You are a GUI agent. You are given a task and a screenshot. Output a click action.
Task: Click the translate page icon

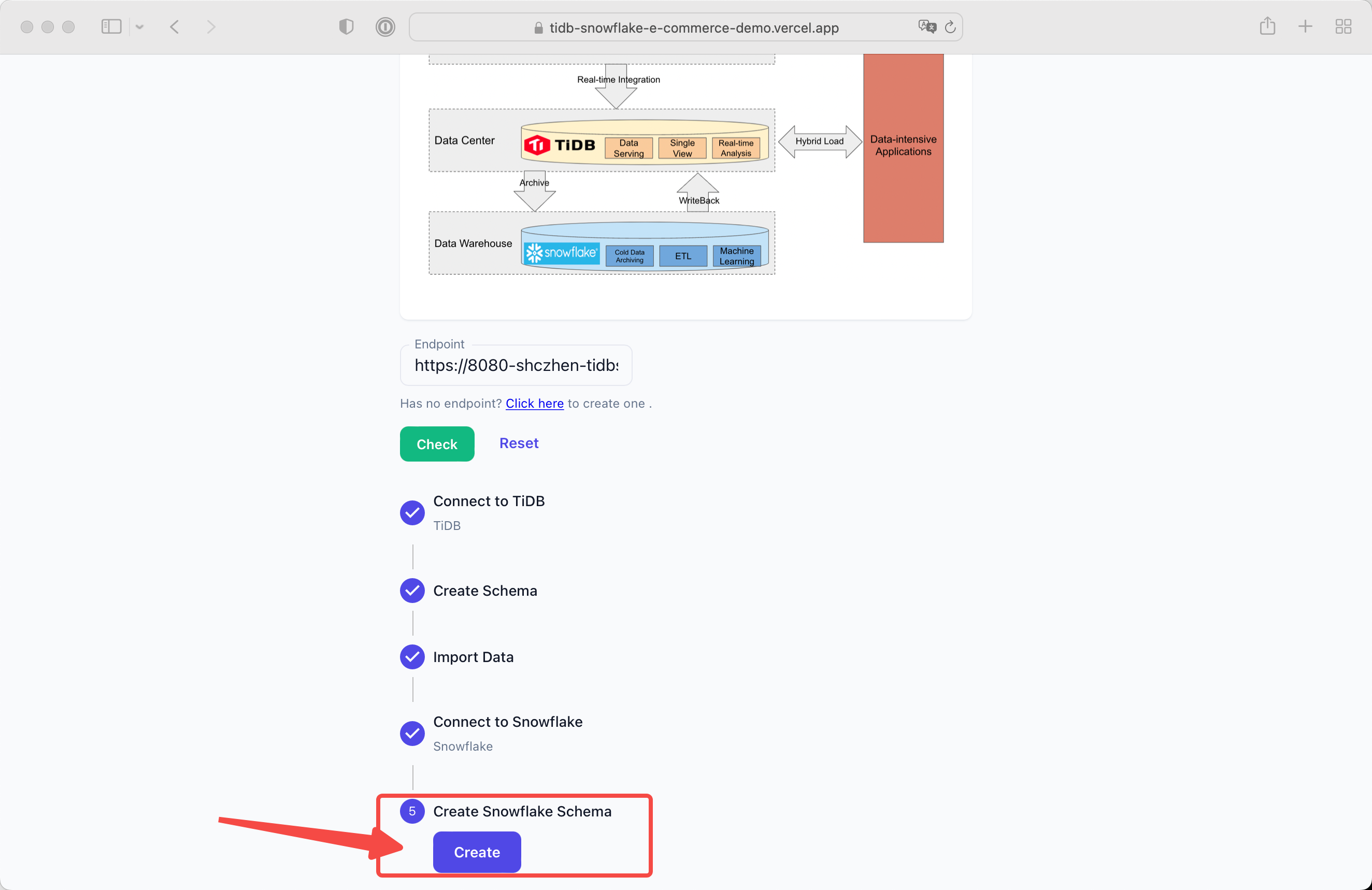point(926,26)
